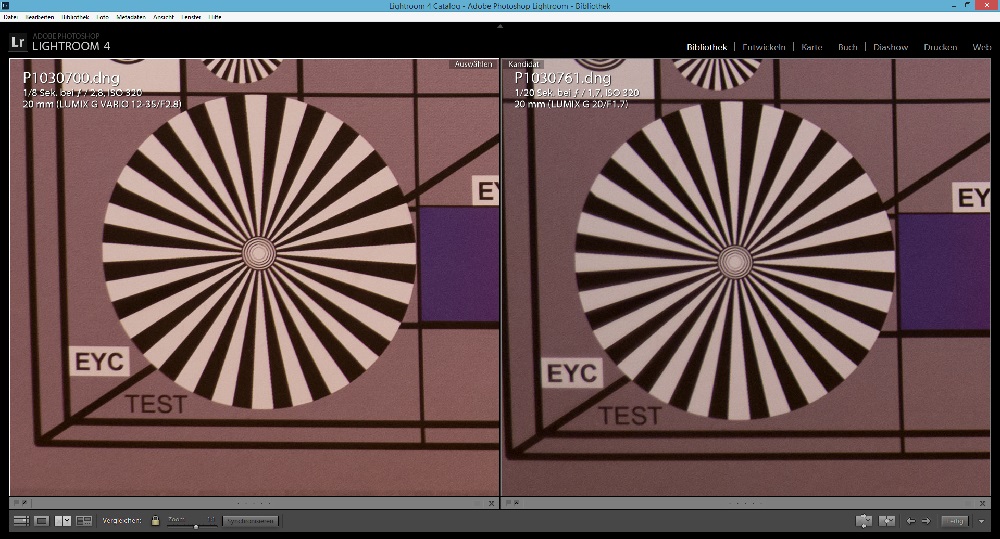Select the compare view XY icon

[63, 521]
